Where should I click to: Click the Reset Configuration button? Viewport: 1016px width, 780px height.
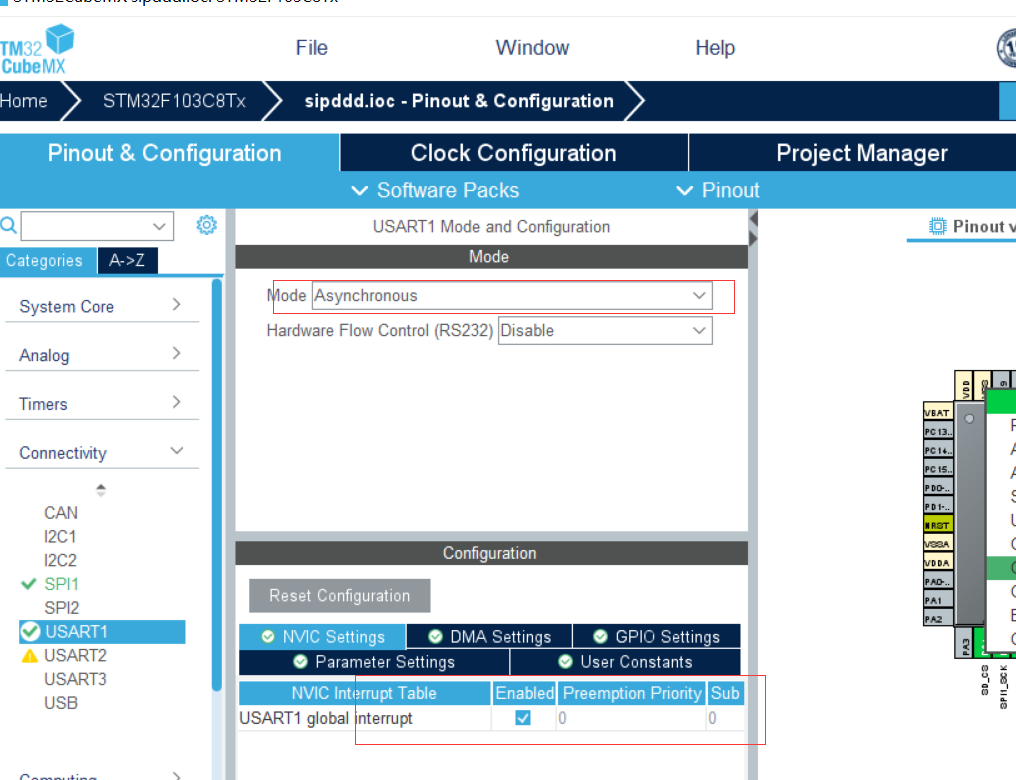[x=340, y=595]
